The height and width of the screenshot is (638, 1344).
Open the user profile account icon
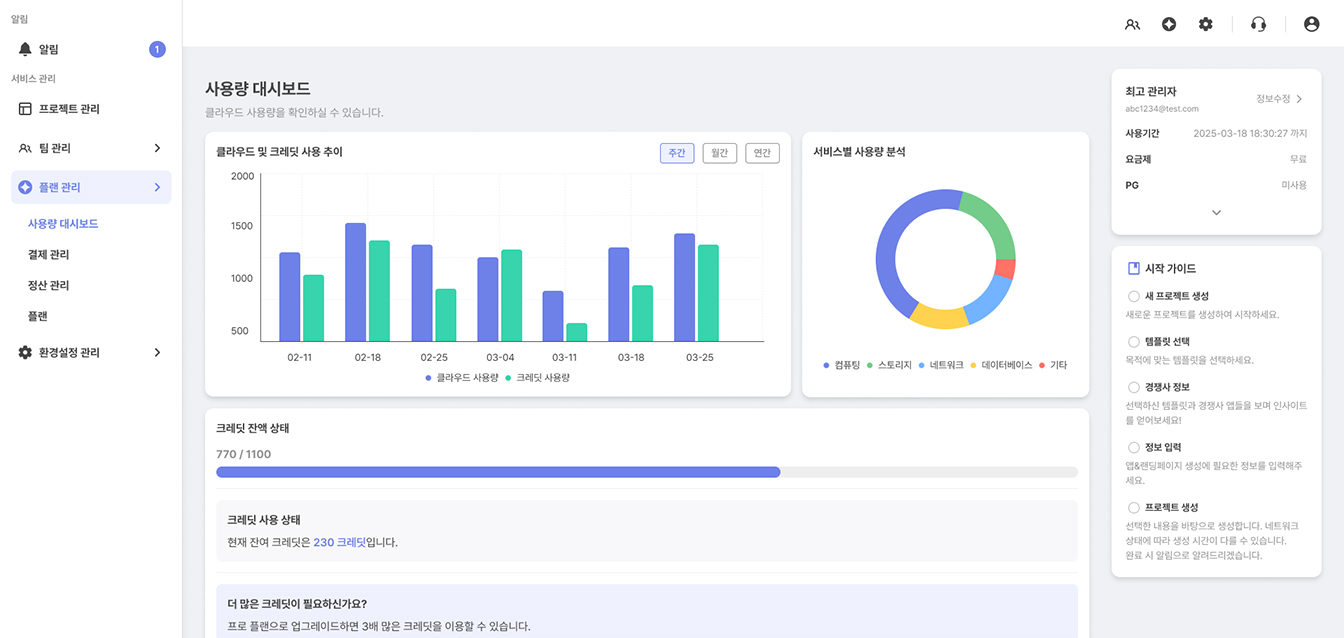(1311, 24)
